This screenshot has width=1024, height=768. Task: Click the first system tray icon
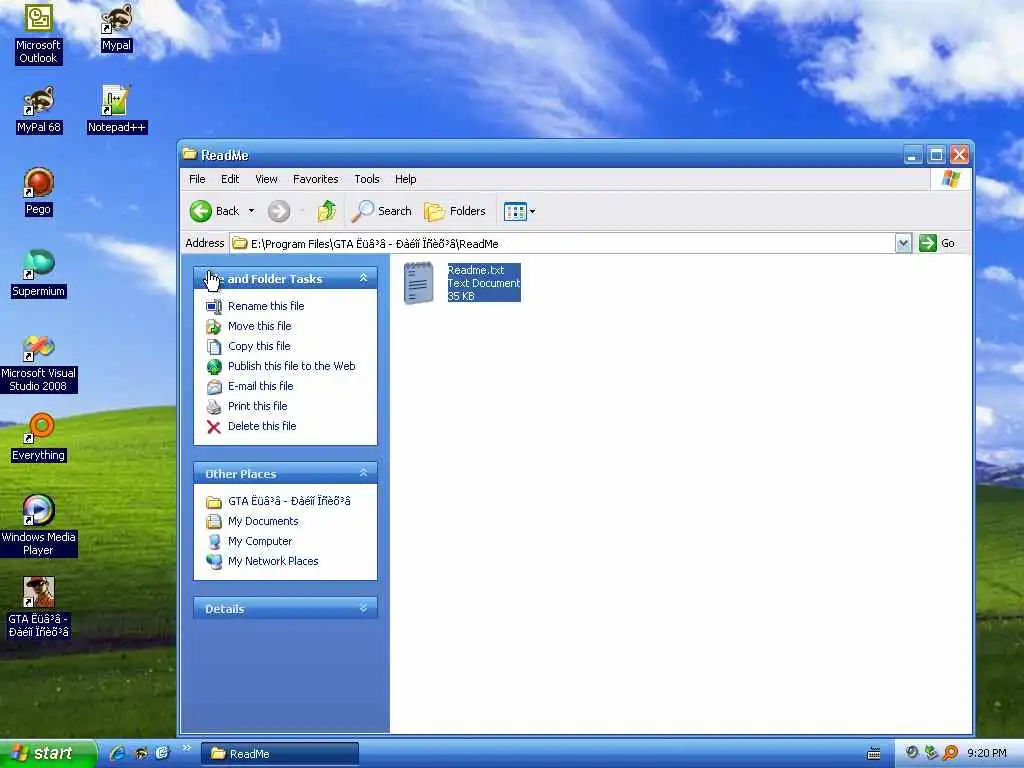[x=912, y=753]
